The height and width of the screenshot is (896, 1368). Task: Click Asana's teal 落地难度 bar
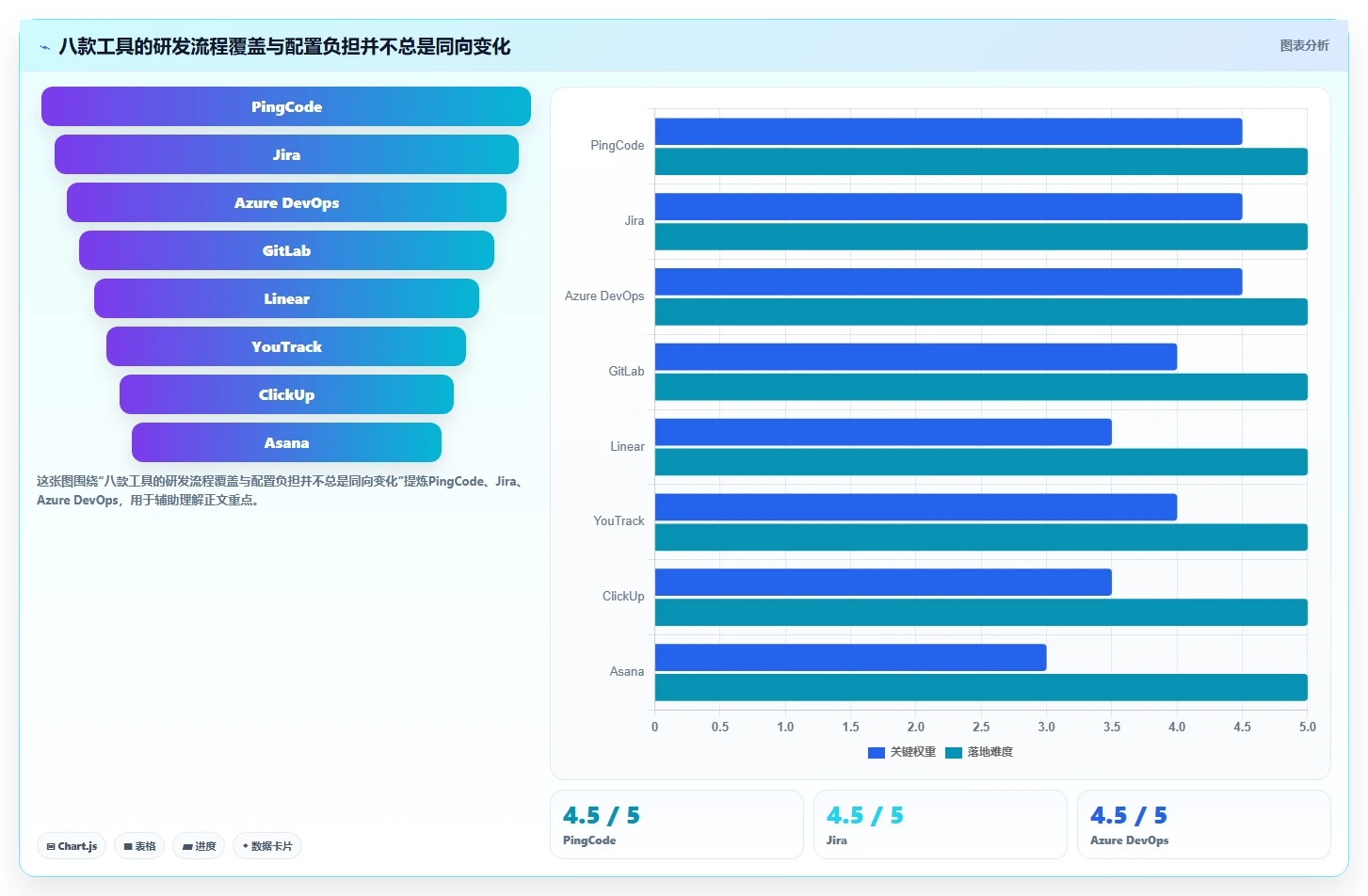click(981, 688)
